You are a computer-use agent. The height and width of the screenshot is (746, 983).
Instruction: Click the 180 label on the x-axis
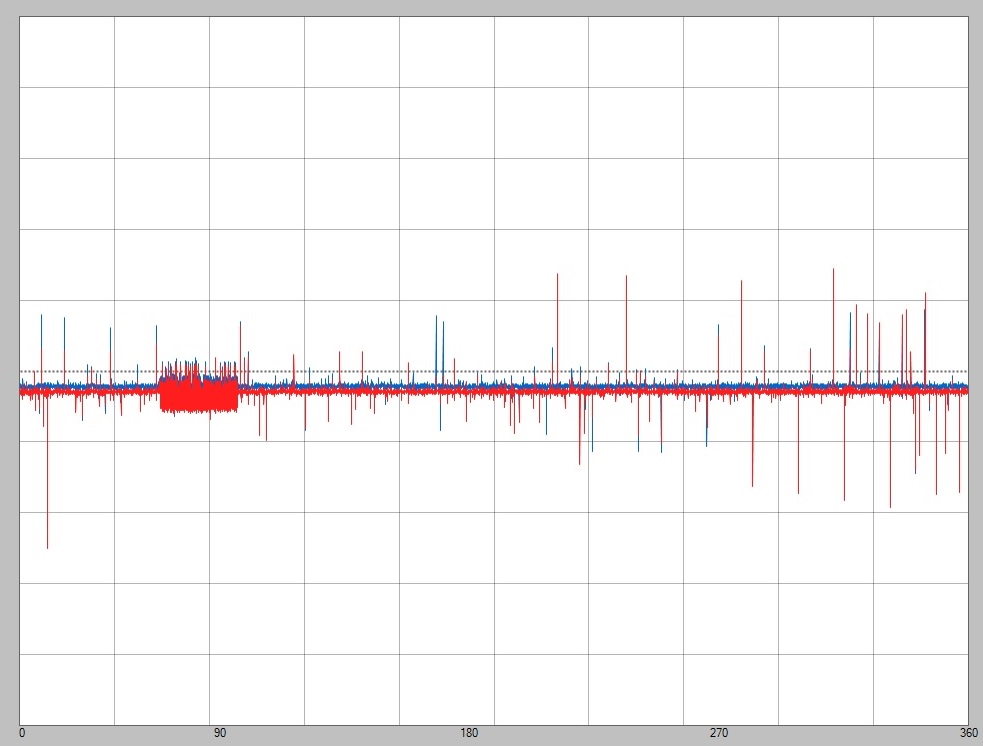468,733
